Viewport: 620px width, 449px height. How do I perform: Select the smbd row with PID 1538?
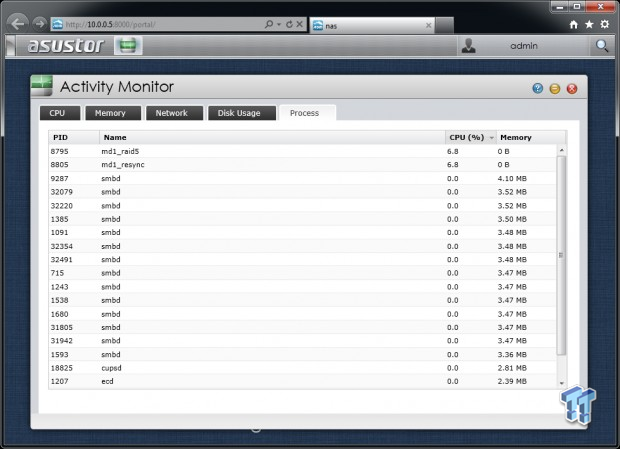(302, 300)
